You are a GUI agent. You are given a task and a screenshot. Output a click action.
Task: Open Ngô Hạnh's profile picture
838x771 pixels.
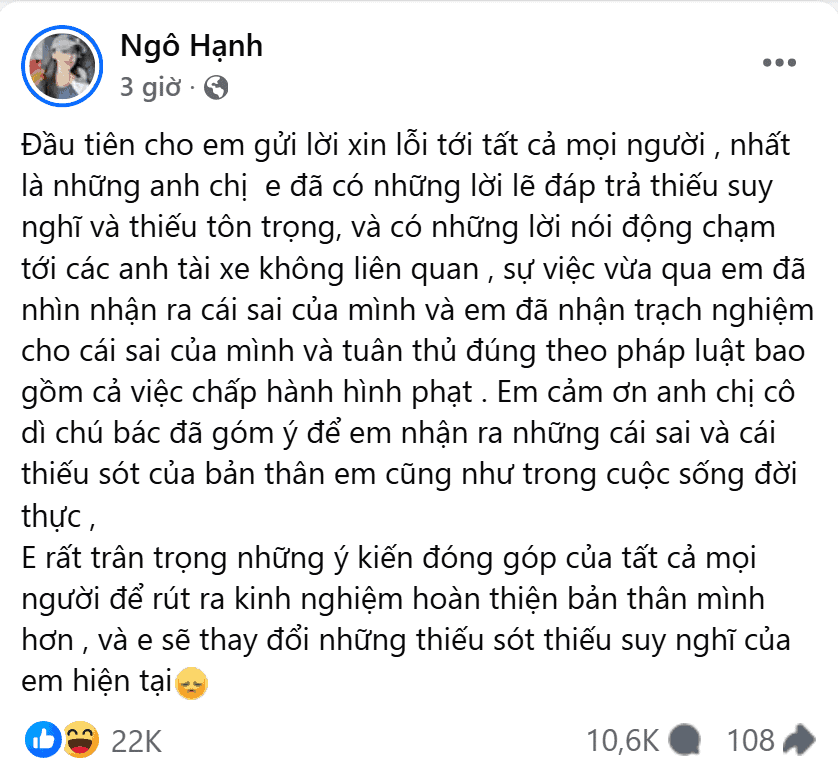pyautogui.click(x=63, y=64)
